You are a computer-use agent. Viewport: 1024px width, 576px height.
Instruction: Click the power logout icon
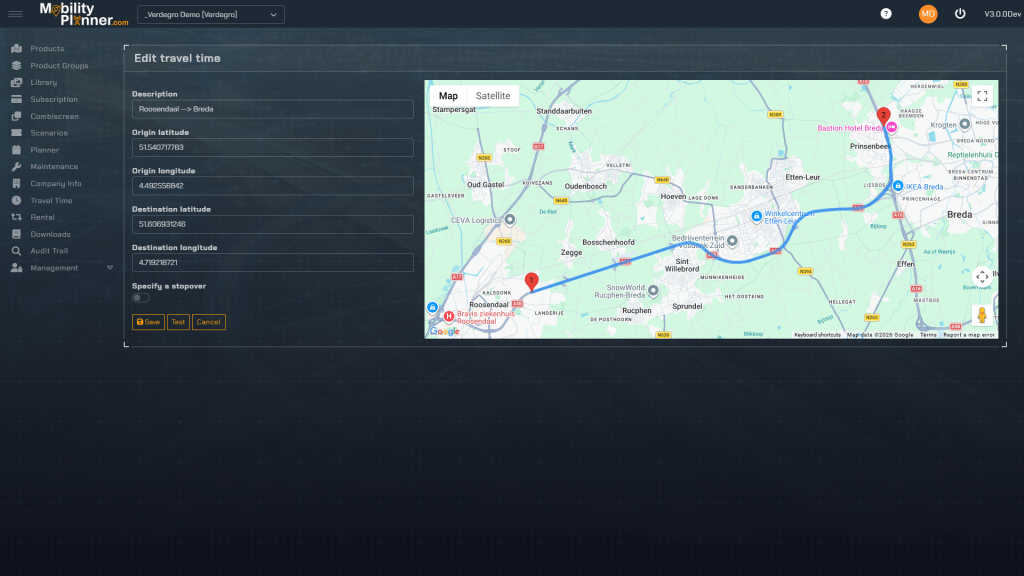(x=960, y=14)
